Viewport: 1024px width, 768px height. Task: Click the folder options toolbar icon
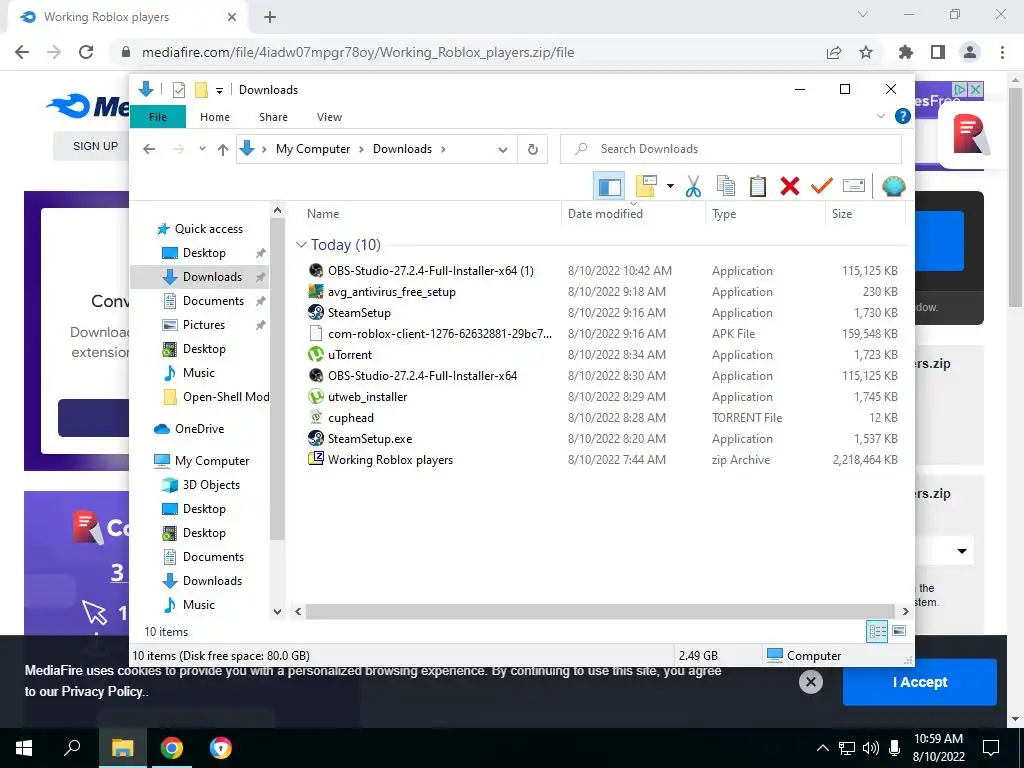pyautogui.click(x=646, y=186)
